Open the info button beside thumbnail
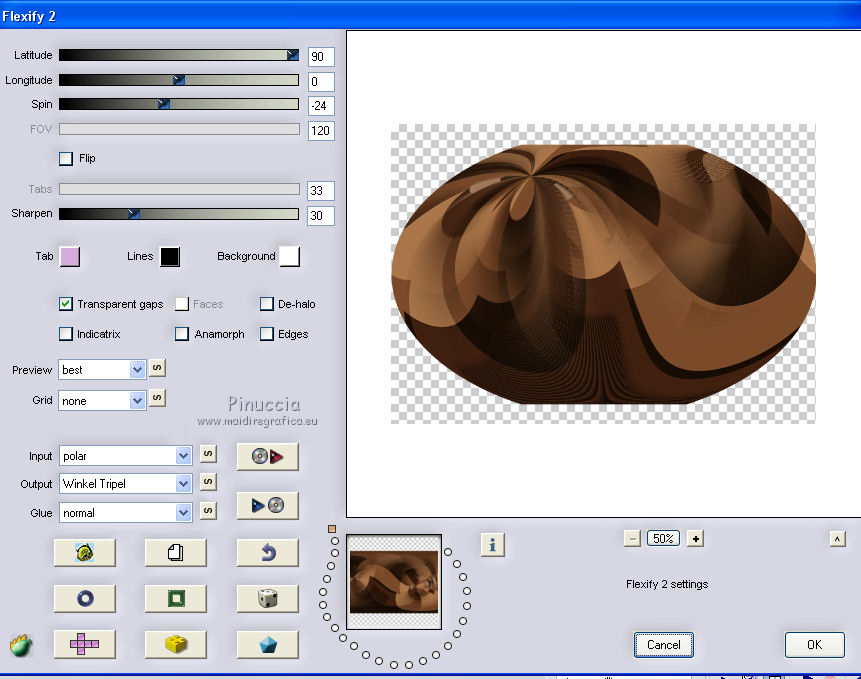This screenshot has height=679, width=861. pyautogui.click(x=492, y=544)
